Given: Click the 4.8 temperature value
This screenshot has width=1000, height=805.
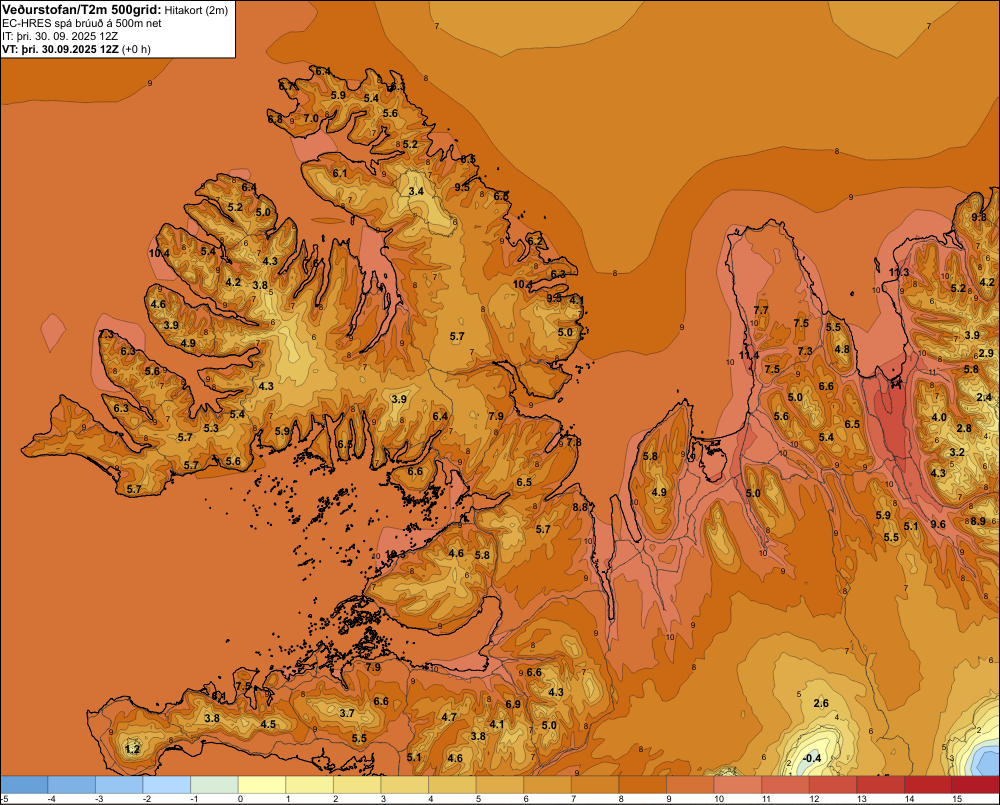Looking at the screenshot, I should pos(842,349).
